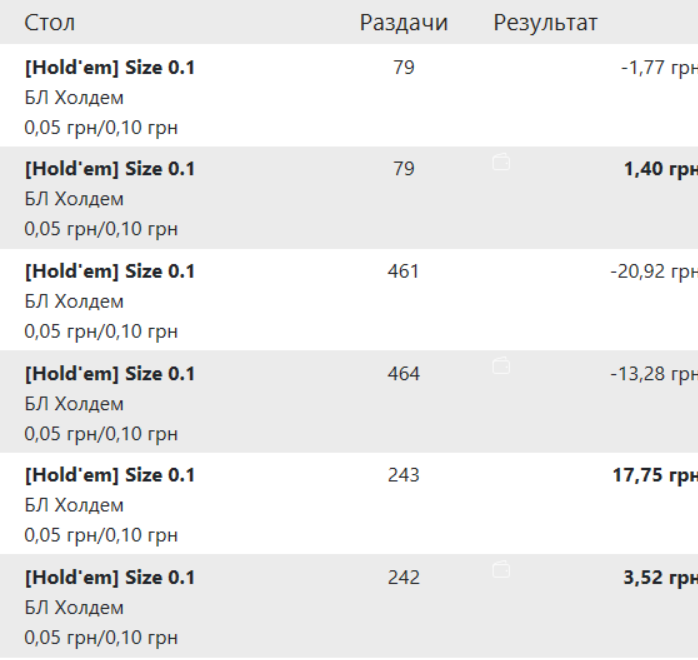Click the -20,92 грн result value
Image resolution: width=698 pixels, height=660 pixels.
(x=654, y=271)
